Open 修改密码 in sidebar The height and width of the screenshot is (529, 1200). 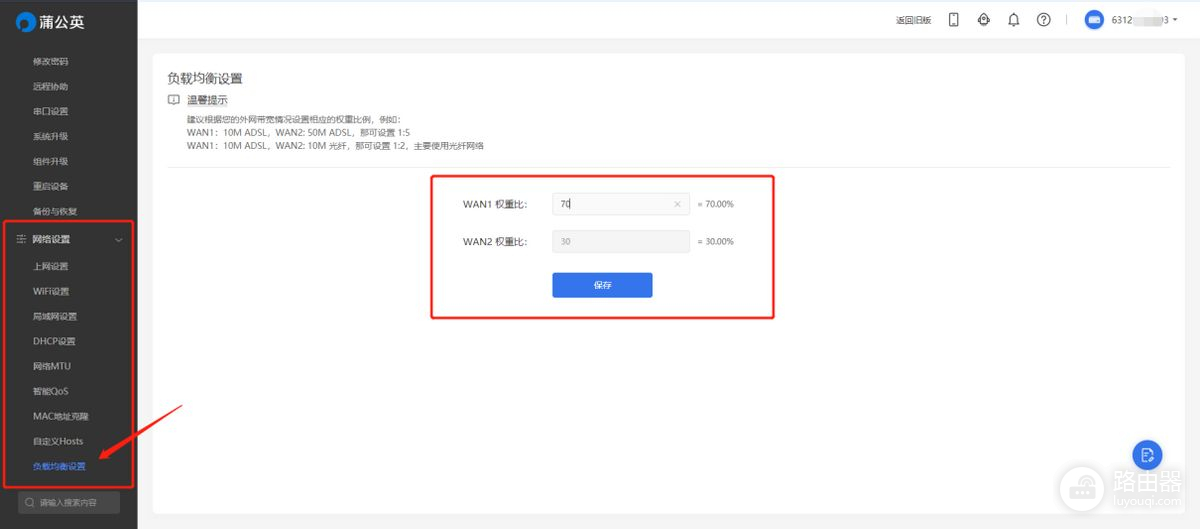(51, 61)
